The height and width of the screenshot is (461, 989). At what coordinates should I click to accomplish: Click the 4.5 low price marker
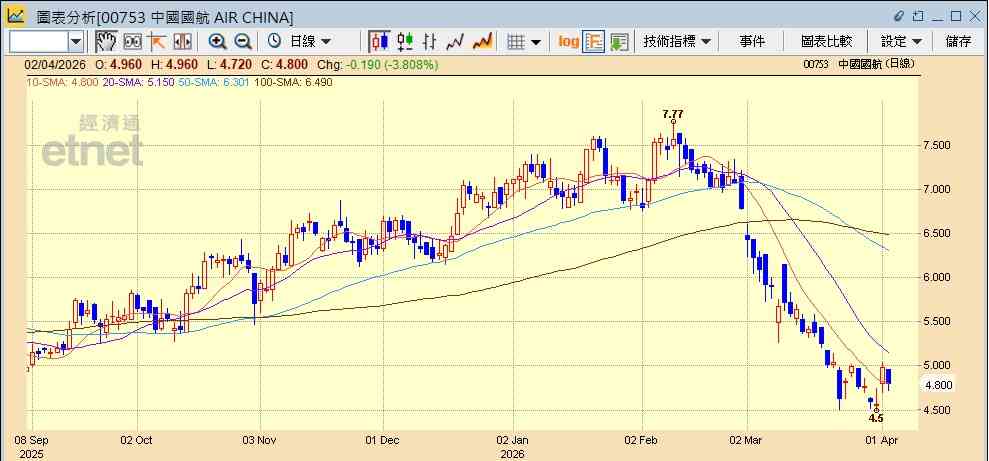click(x=875, y=418)
